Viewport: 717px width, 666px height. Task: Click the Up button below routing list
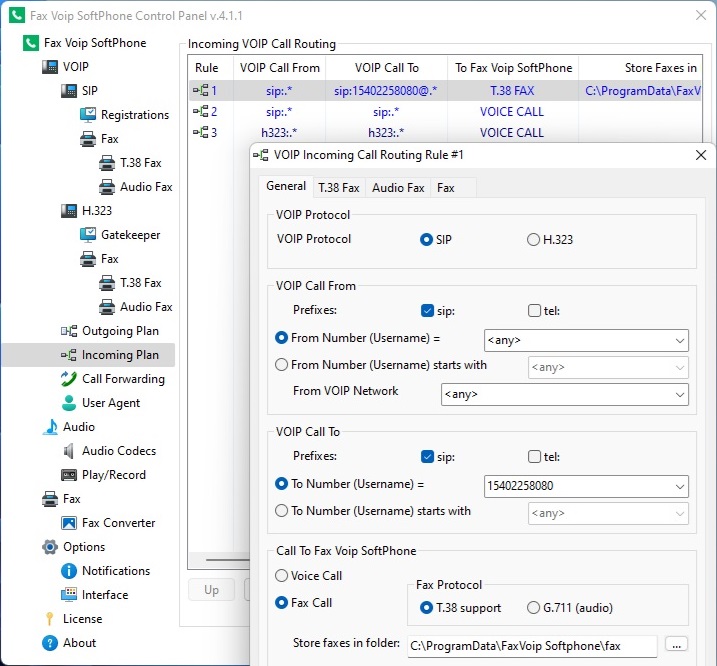211,590
